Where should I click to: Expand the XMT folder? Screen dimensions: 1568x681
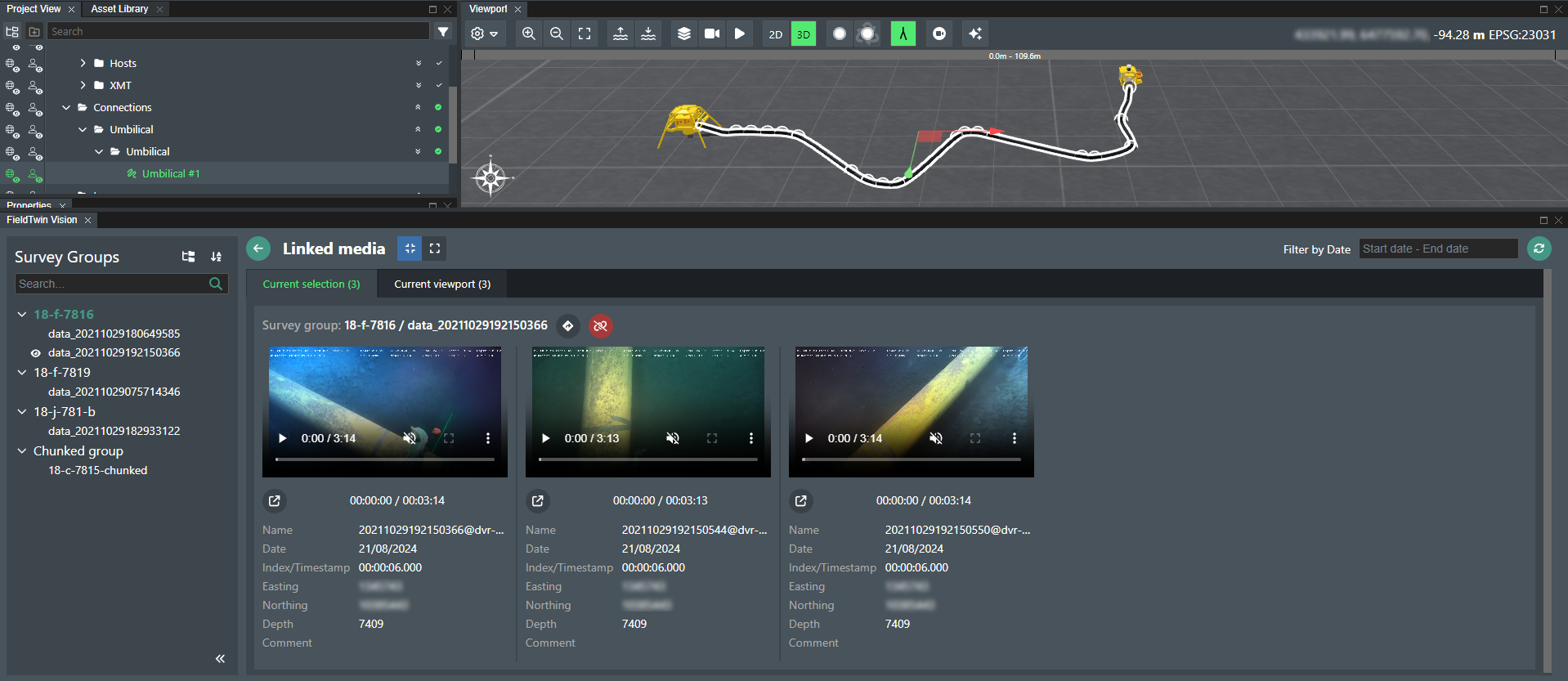coord(83,85)
